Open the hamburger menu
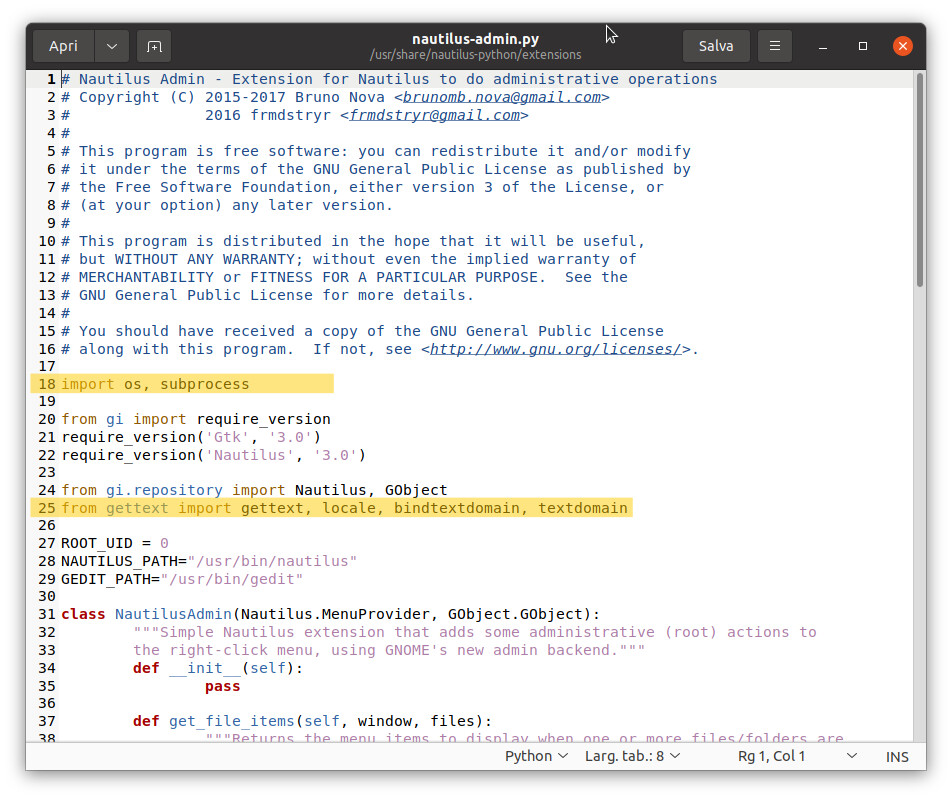 point(775,46)
